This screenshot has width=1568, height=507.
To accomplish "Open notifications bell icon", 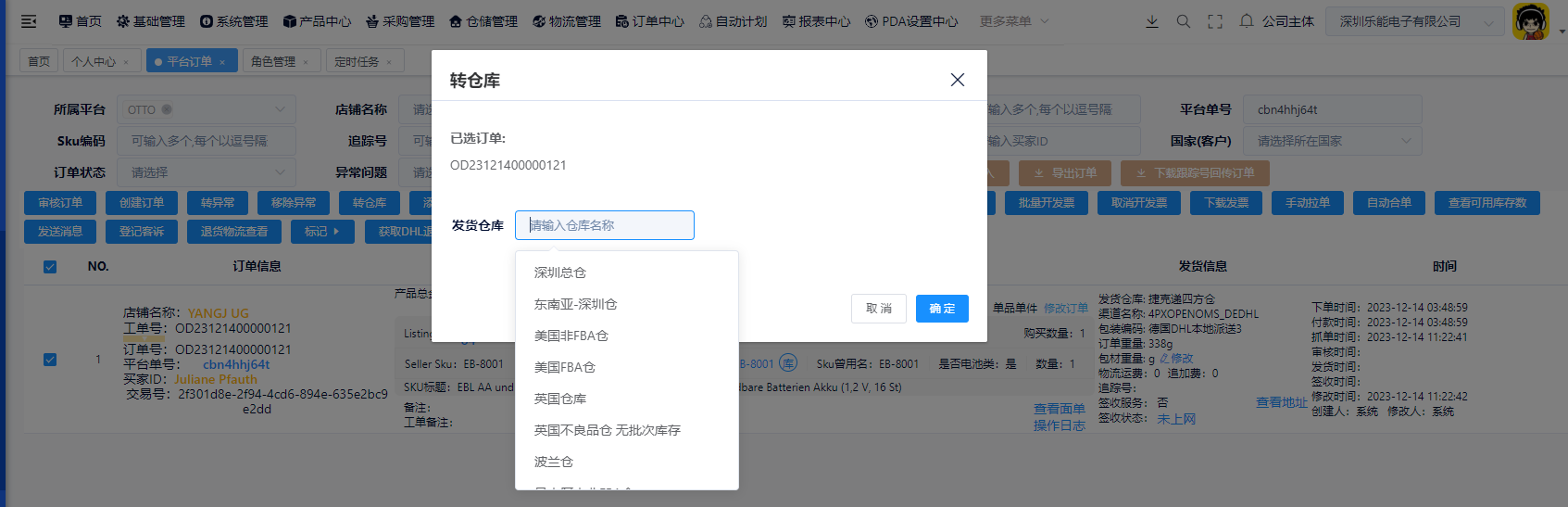I will pyautogui.click(x=1247, y=21).
